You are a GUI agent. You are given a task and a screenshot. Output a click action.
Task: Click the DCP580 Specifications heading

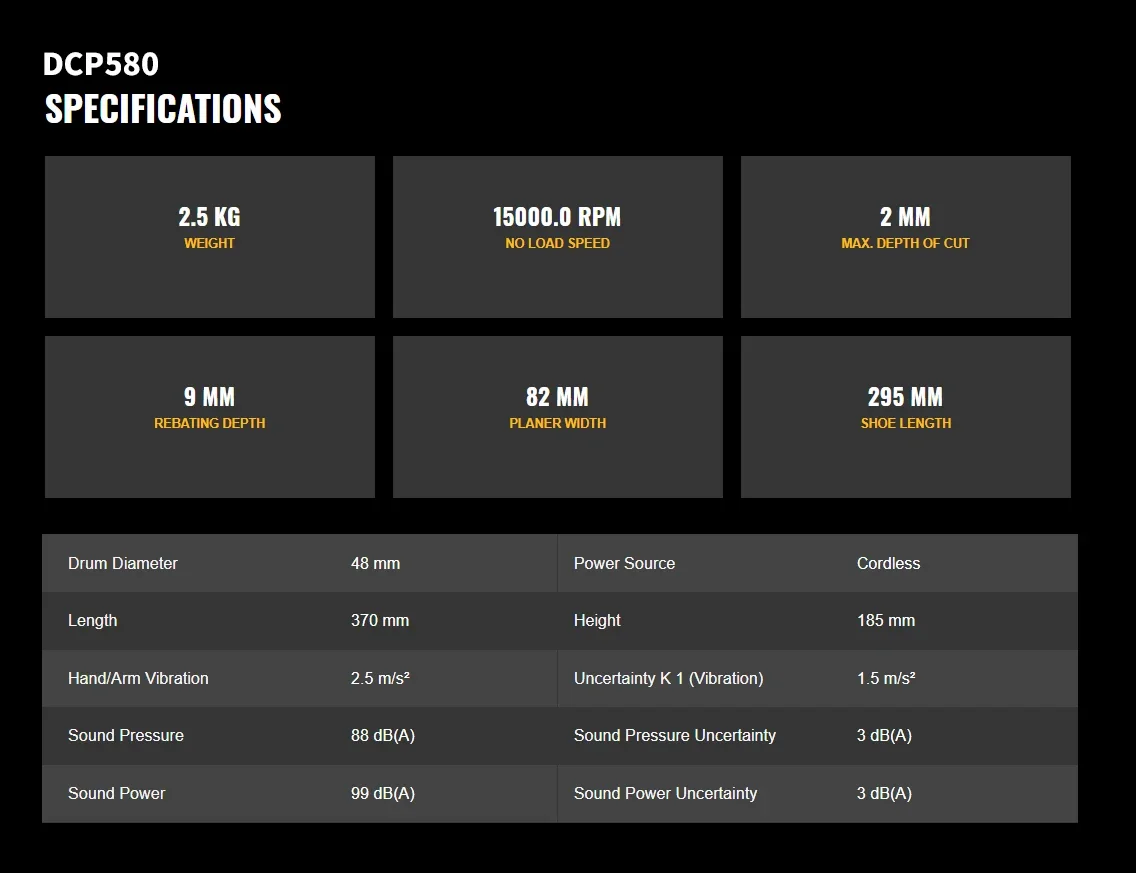[x=162, y=87]
